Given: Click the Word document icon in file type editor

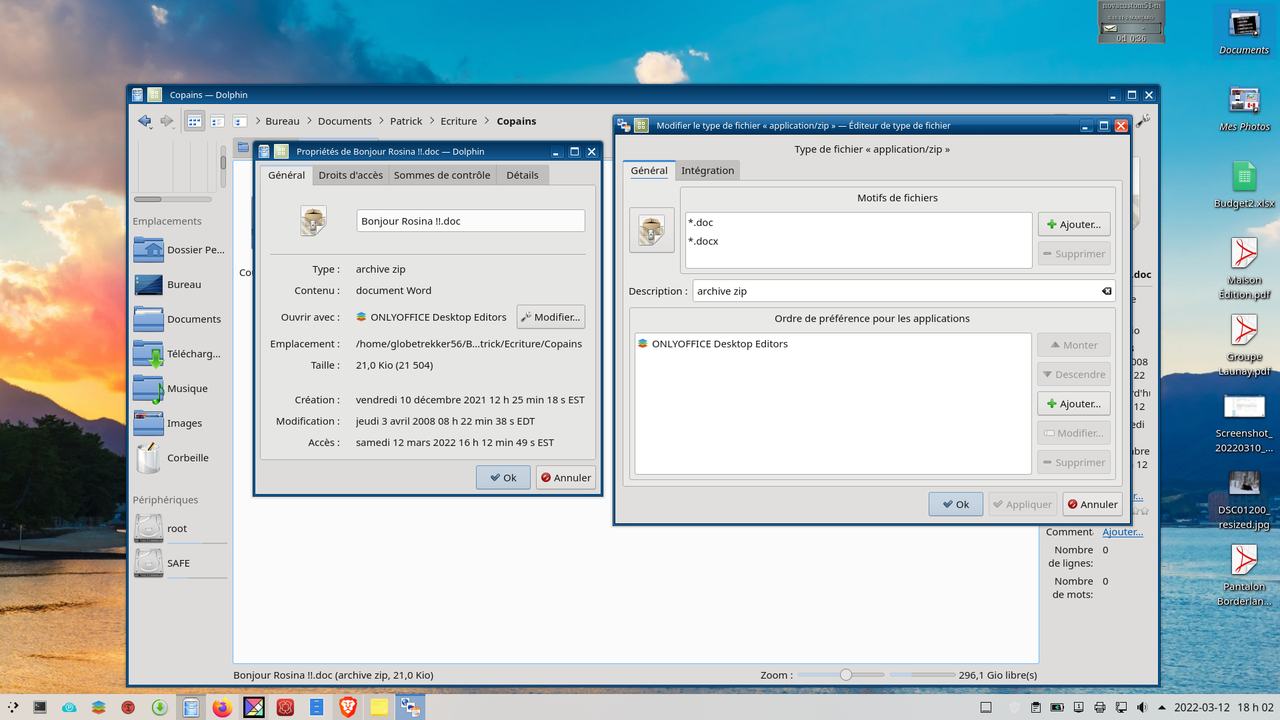Looking at the screenshot, I should tap(651, 231).
